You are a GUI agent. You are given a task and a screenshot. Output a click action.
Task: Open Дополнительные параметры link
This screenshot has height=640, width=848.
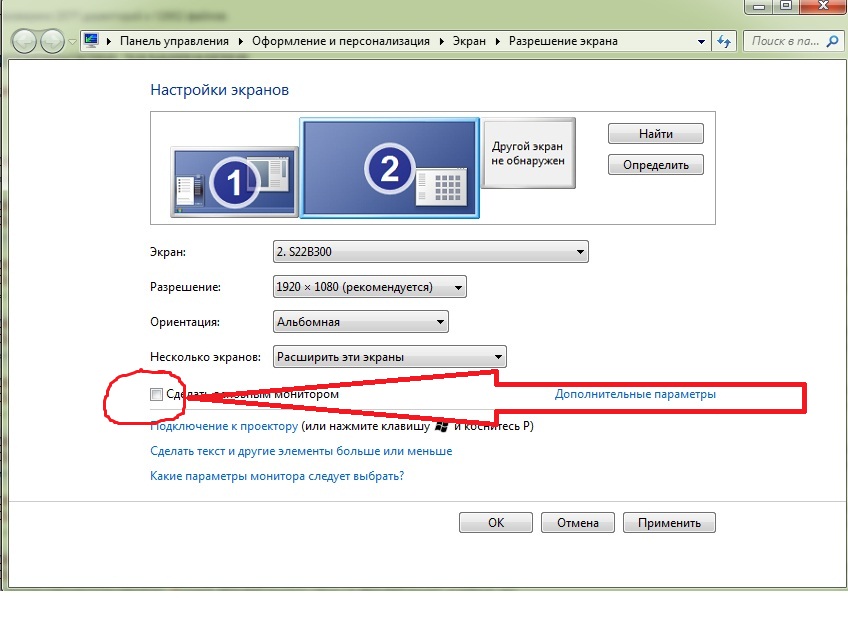click(635, 394)
